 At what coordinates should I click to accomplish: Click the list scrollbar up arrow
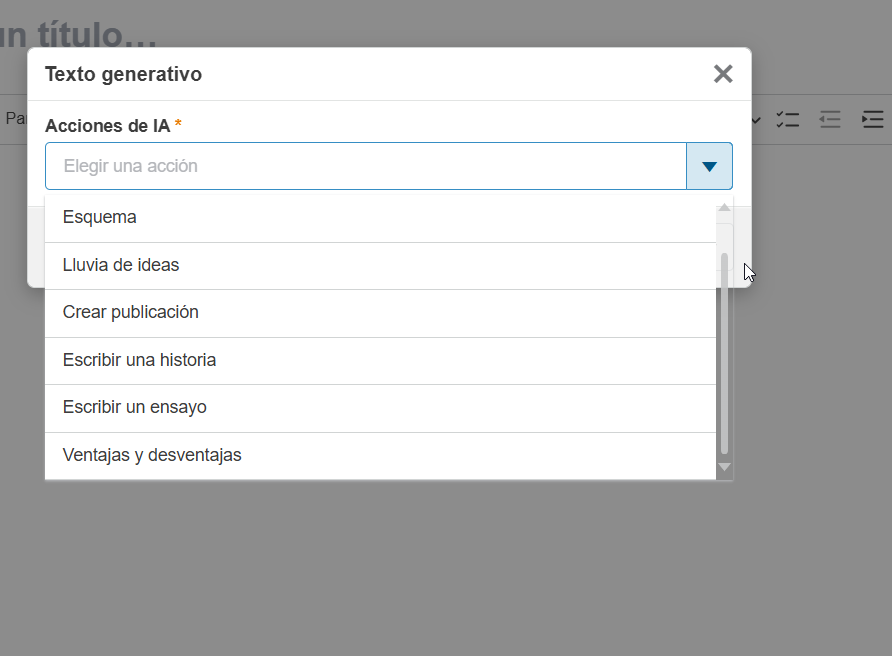[724, 207]
